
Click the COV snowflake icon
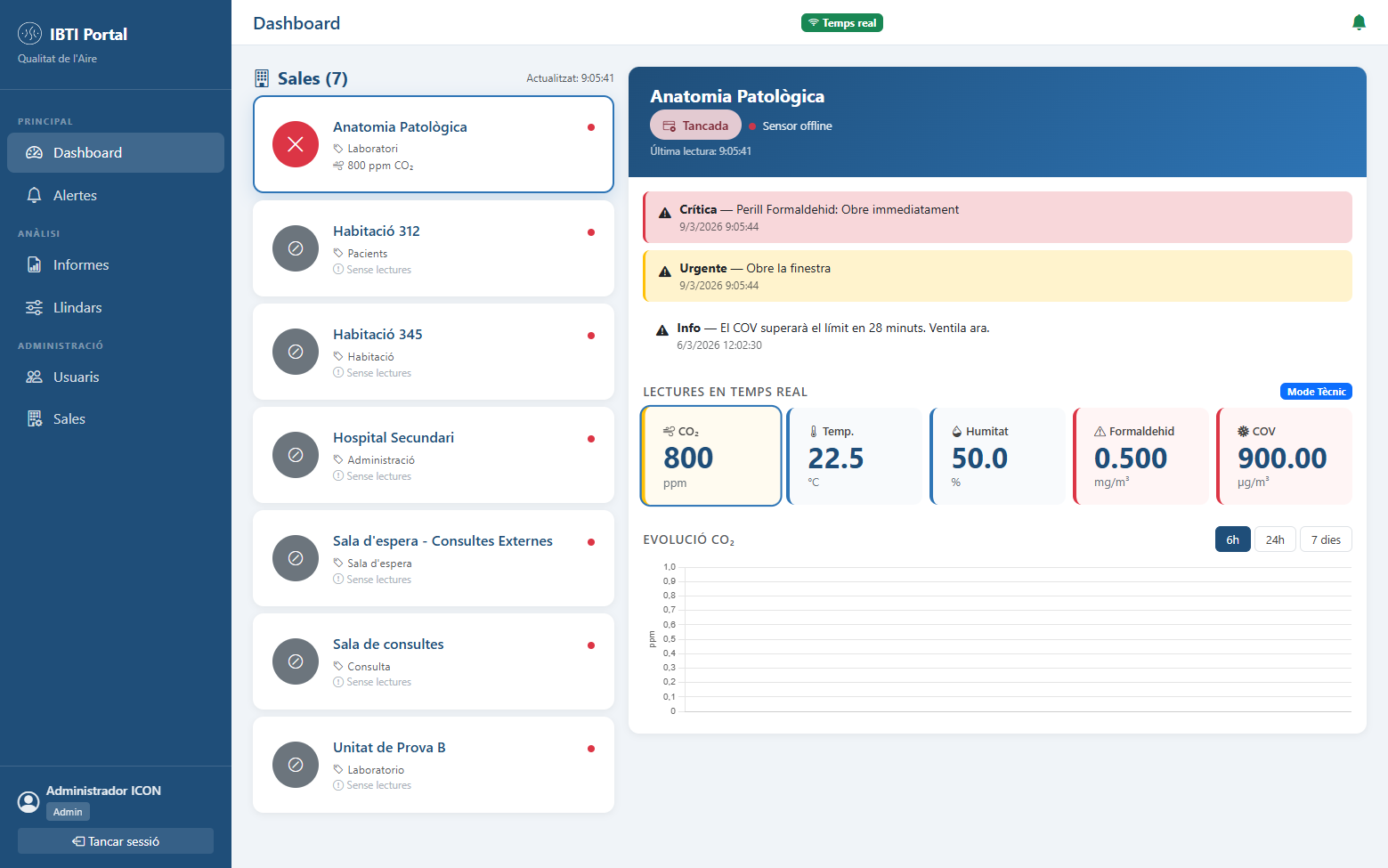pos(1241,431)
